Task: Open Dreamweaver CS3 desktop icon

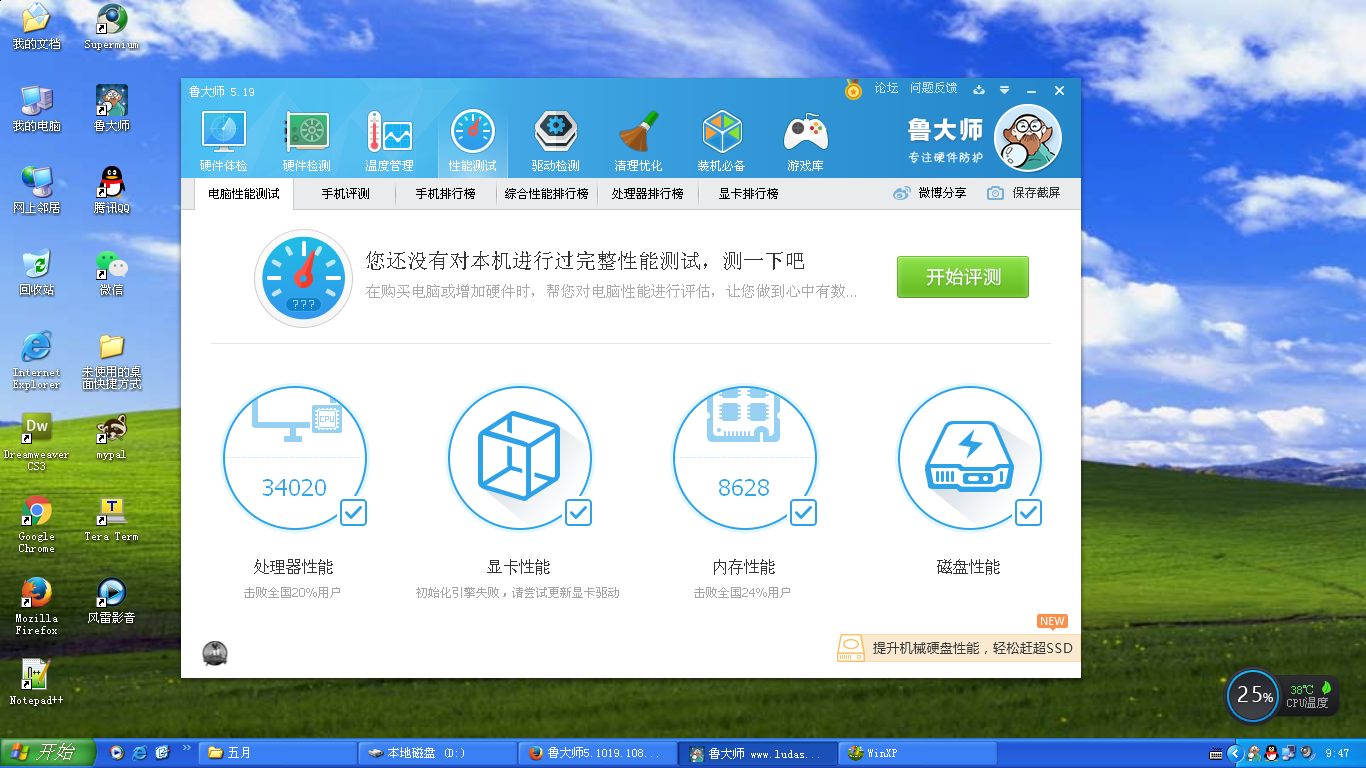Action: pyautogui.click(x=36, y=441)
